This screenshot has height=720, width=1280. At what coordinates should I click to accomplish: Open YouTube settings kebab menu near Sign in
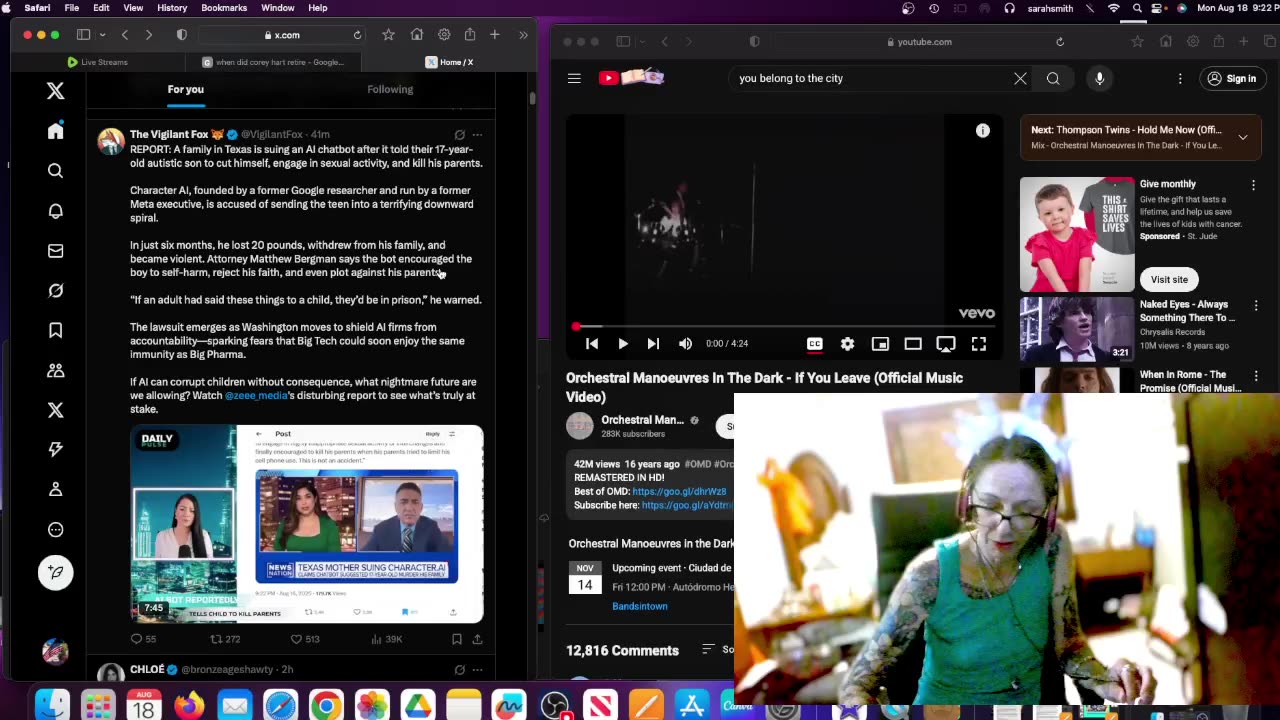click(1180, 78)
